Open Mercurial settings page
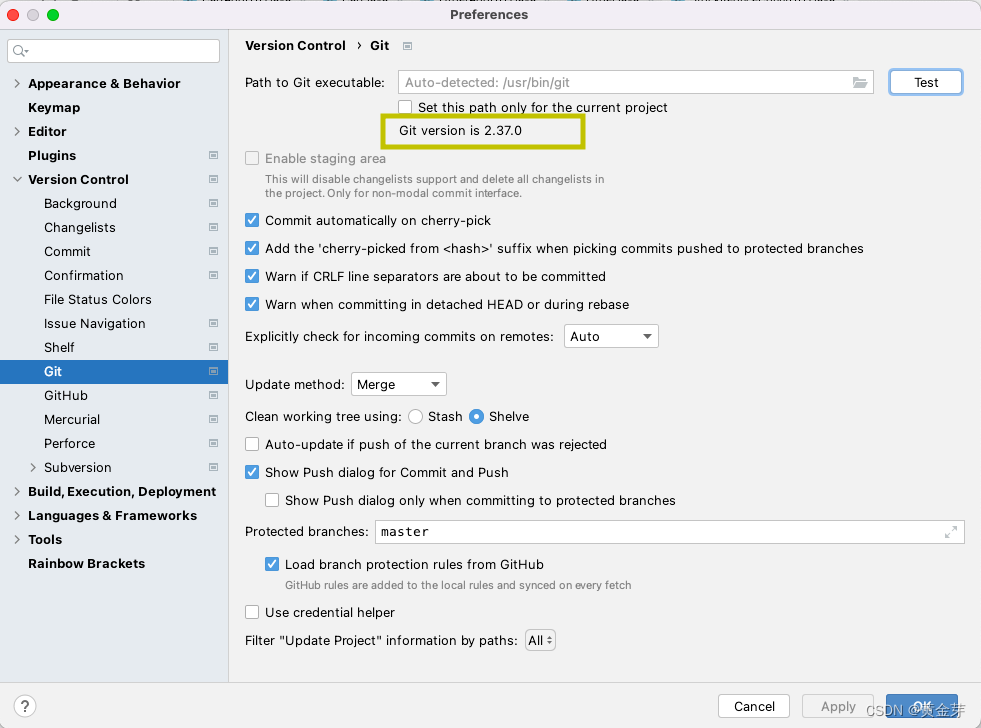 click(72, 419)
